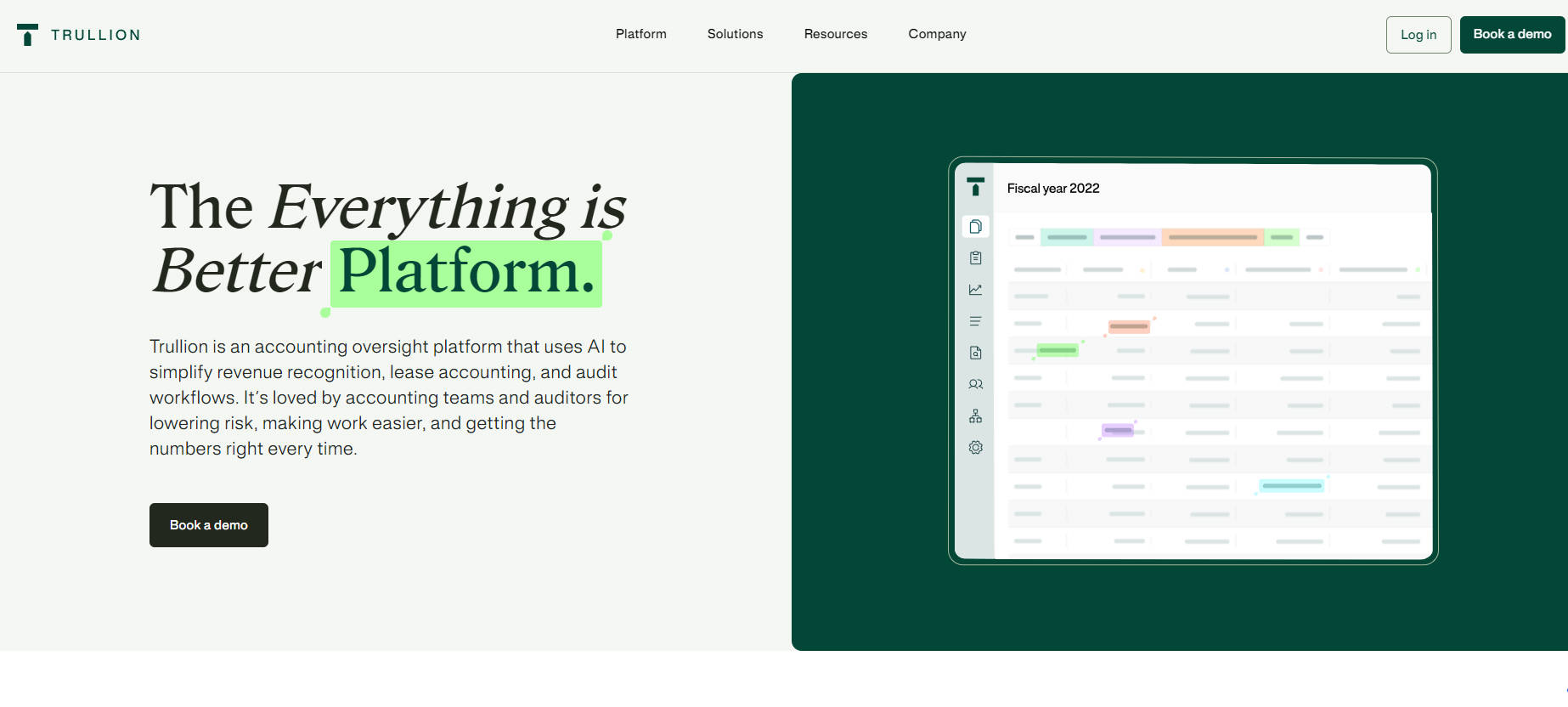Expand the Resources navigation menu
Image resolution: width=1568 pixels, height=707 pixels.
click(835, 34)
